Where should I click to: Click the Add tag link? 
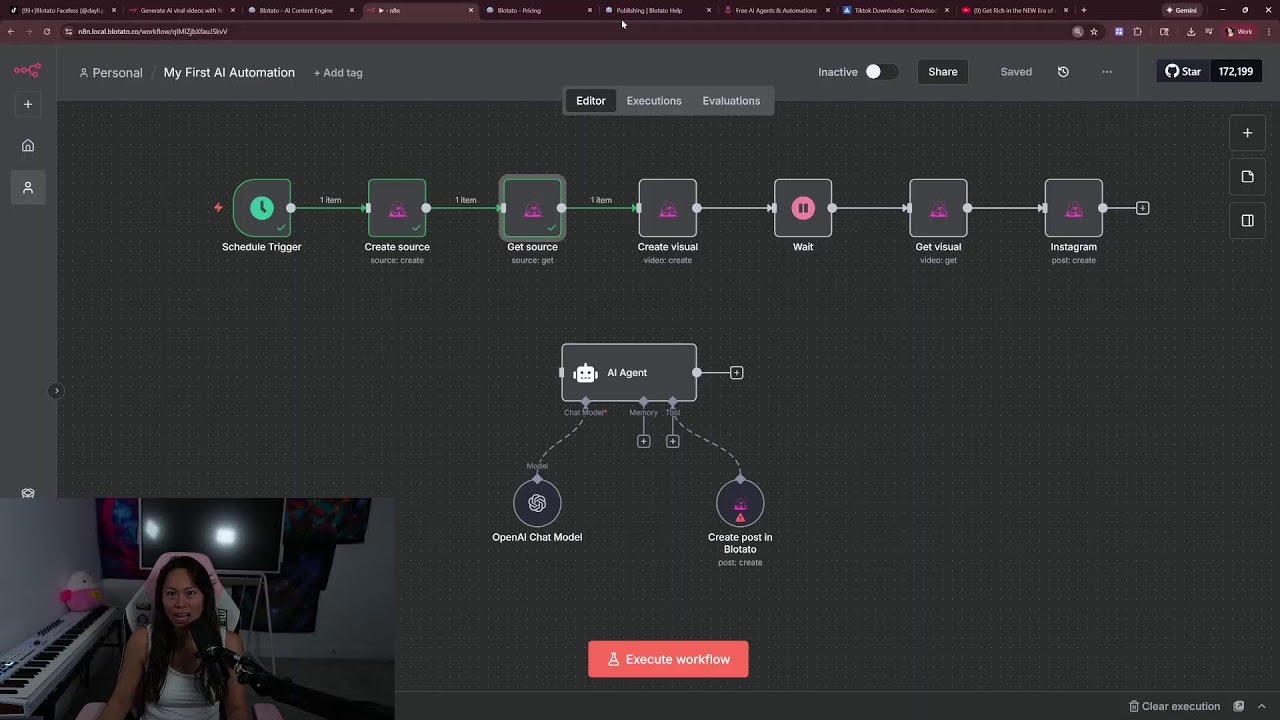point(338,73)
